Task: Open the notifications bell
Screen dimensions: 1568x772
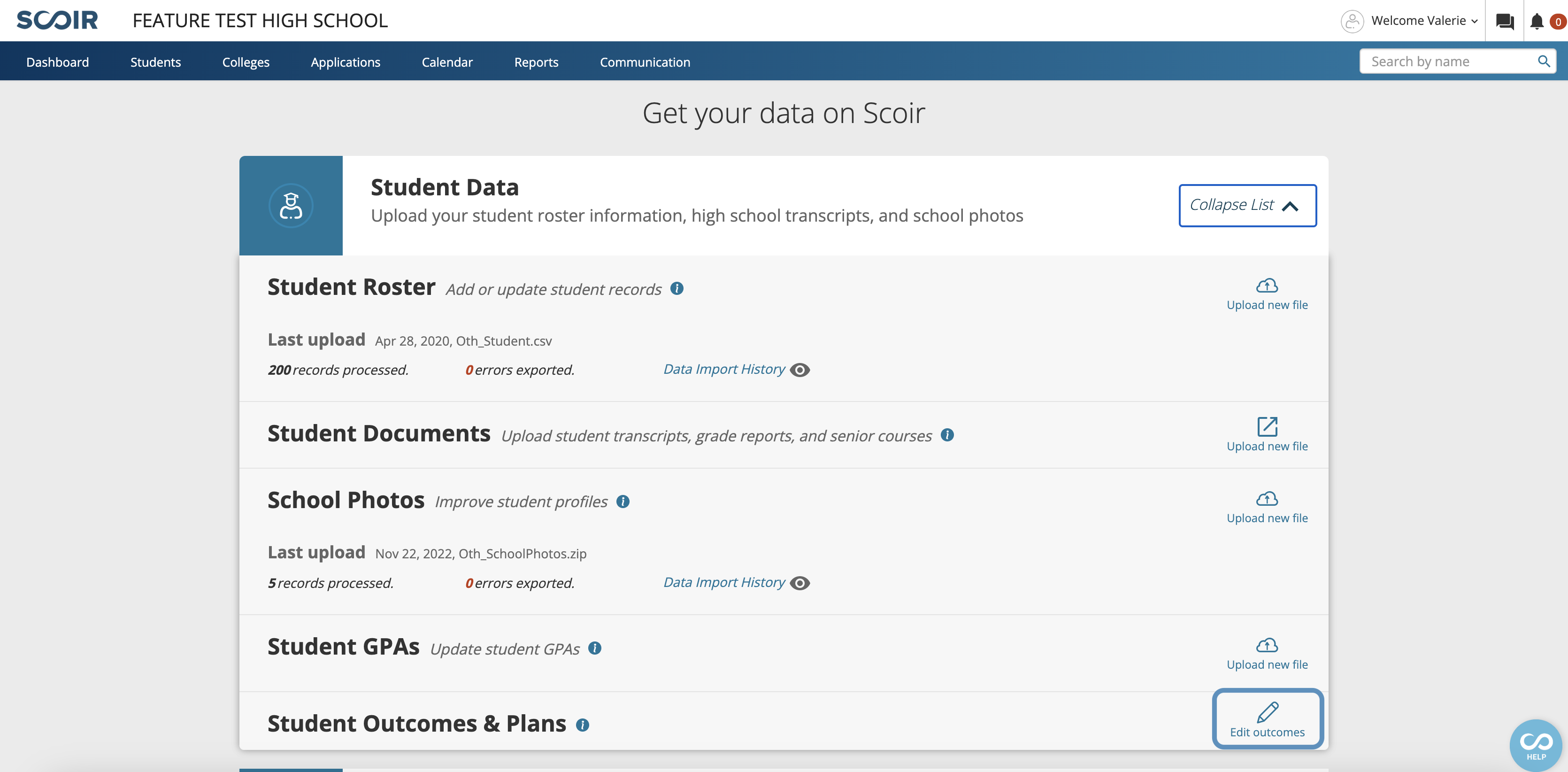Action: point(1537,21)
